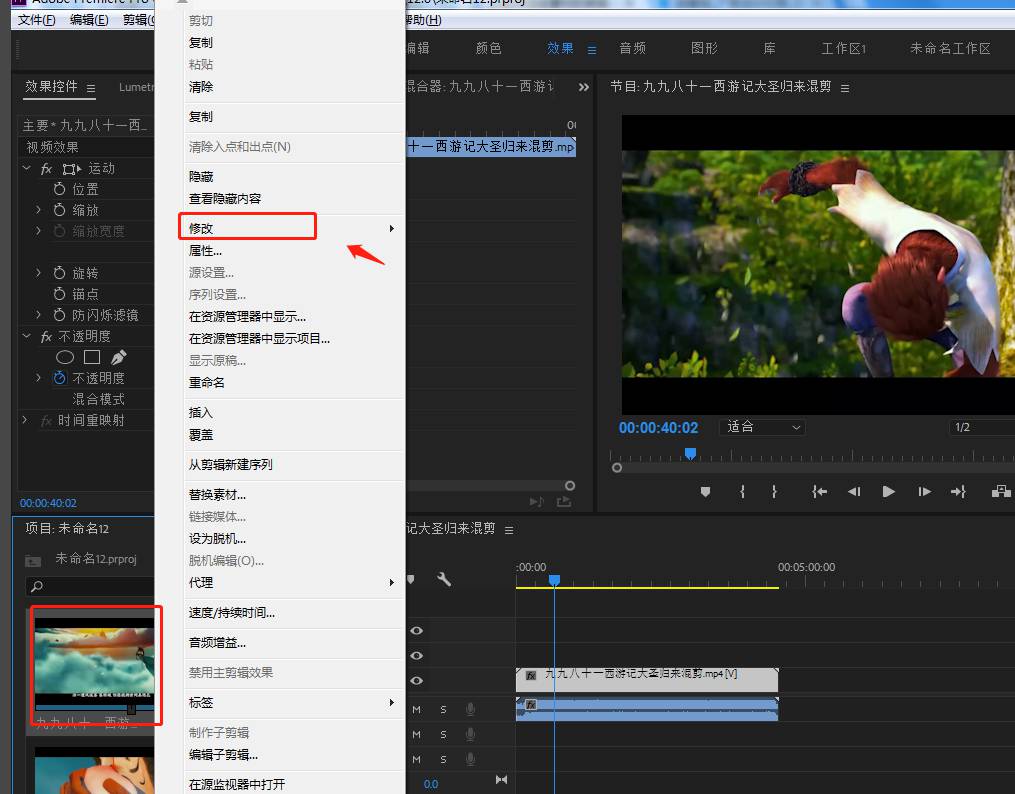Create an ellipse mask under 不透明度
The image size is (1015, 794).
pos(64,357)
